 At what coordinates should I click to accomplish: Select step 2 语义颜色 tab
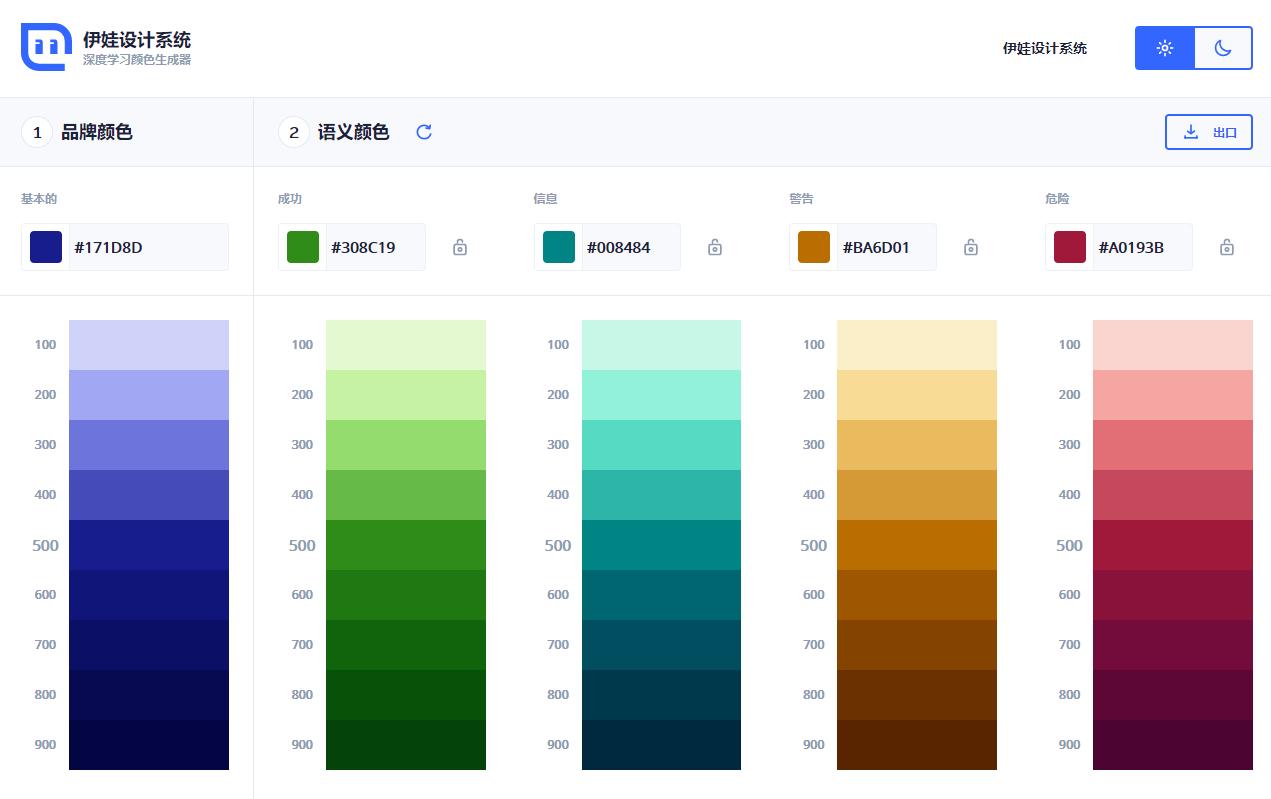coord(352,132)
